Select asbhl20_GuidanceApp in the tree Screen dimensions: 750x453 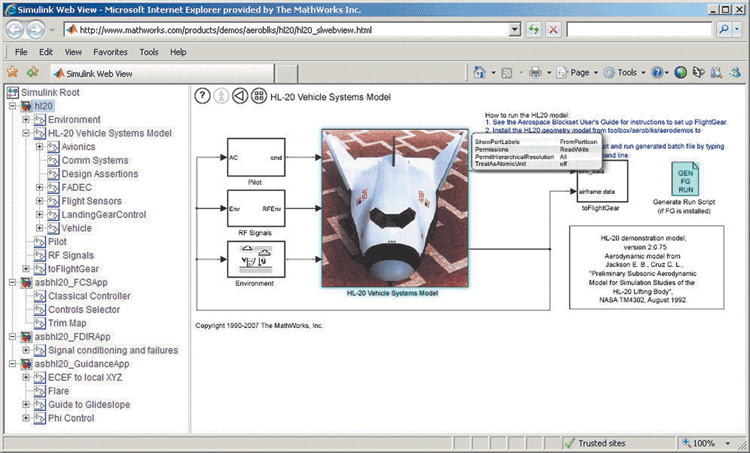(81, 364)
